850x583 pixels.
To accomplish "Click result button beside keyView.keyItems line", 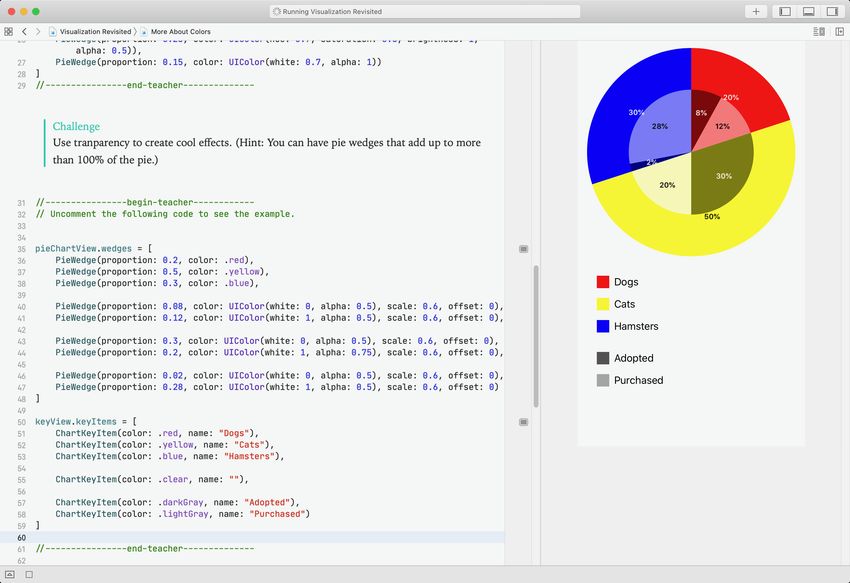I will coord(523,422).
